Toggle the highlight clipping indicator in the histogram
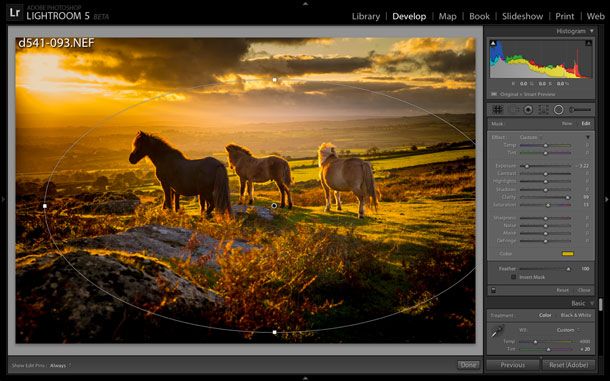This screenshot has height=381, width=610. (x=589, y=43)
